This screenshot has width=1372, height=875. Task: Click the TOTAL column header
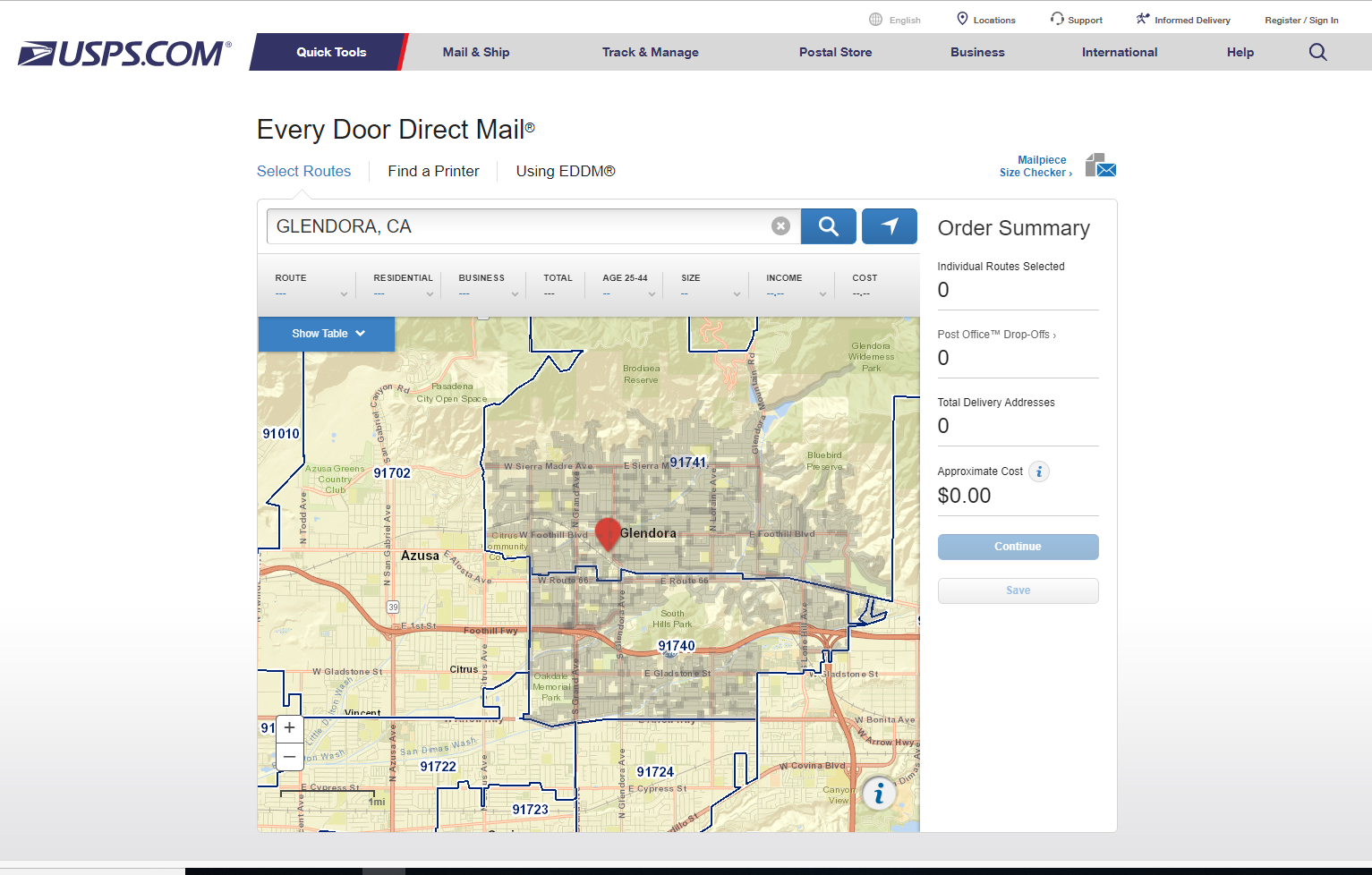558,278
